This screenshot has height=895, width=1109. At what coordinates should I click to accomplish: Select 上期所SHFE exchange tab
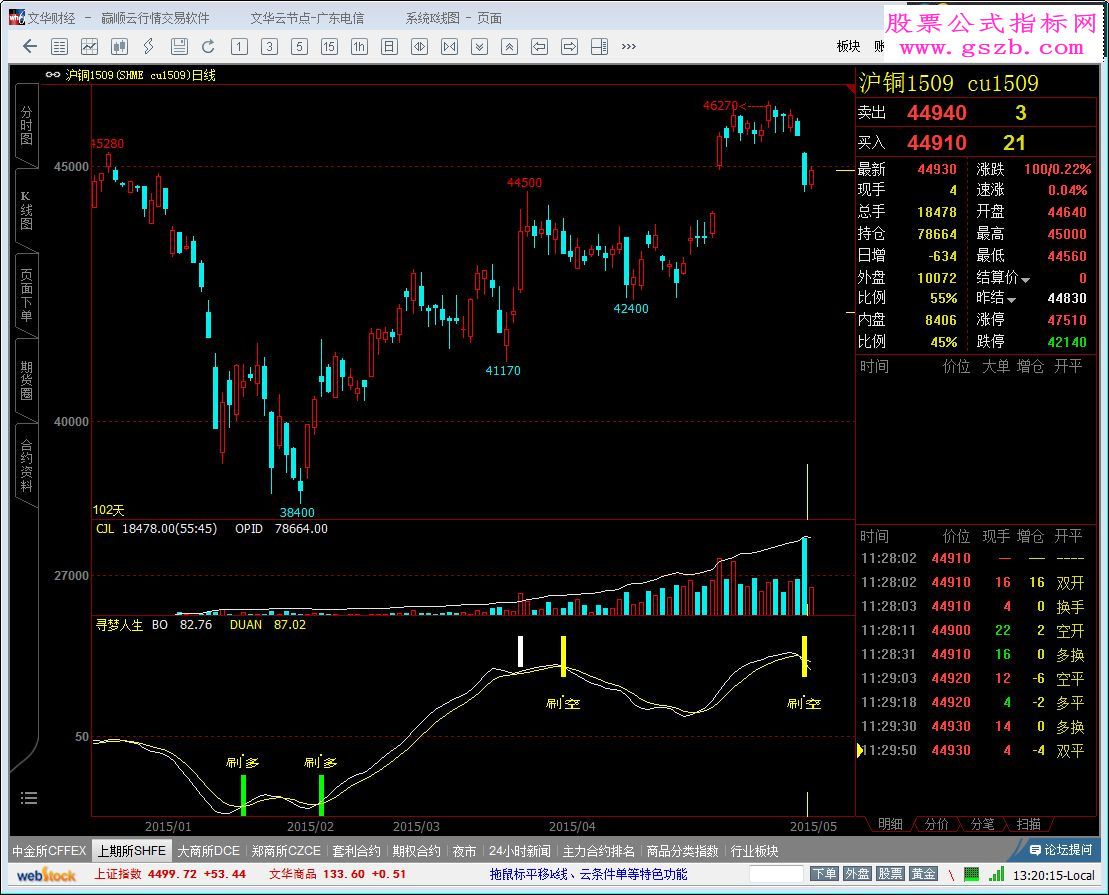[132, 850]
